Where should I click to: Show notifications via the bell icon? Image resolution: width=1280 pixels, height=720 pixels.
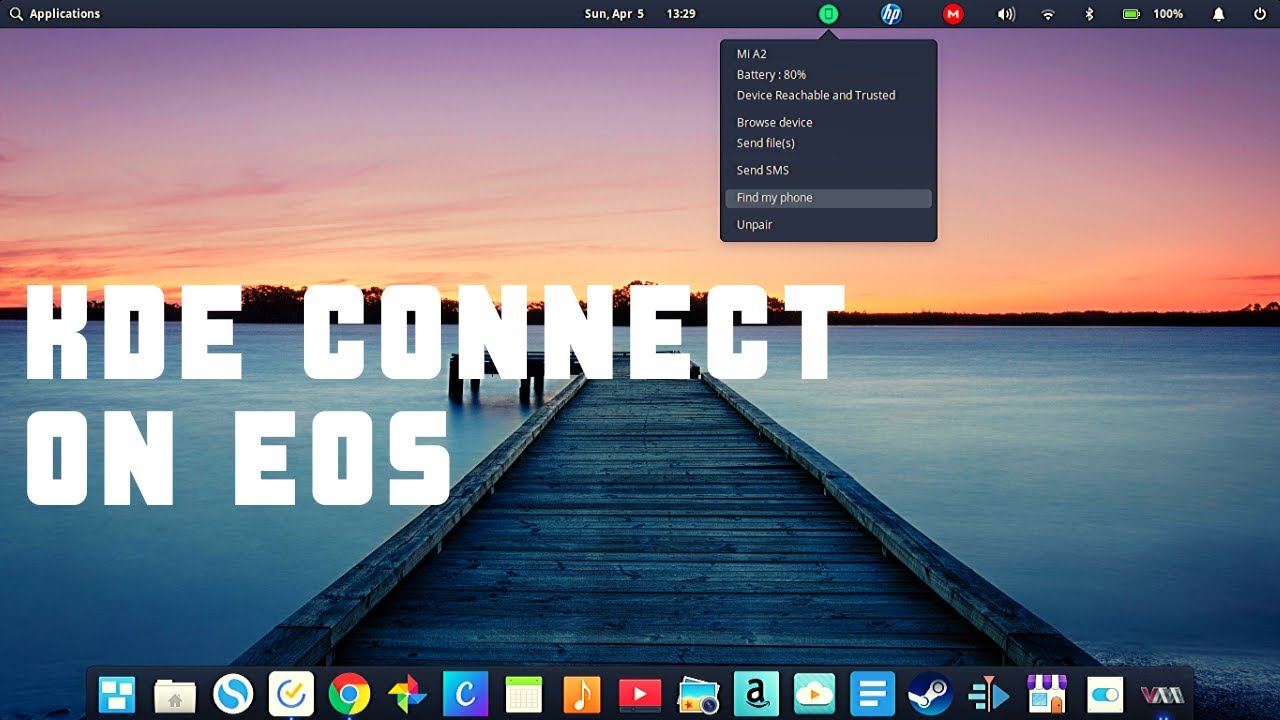click(1218, 14)
